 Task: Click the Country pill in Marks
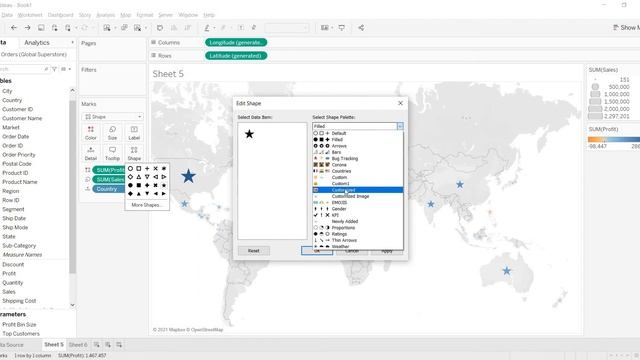(109, 189)
